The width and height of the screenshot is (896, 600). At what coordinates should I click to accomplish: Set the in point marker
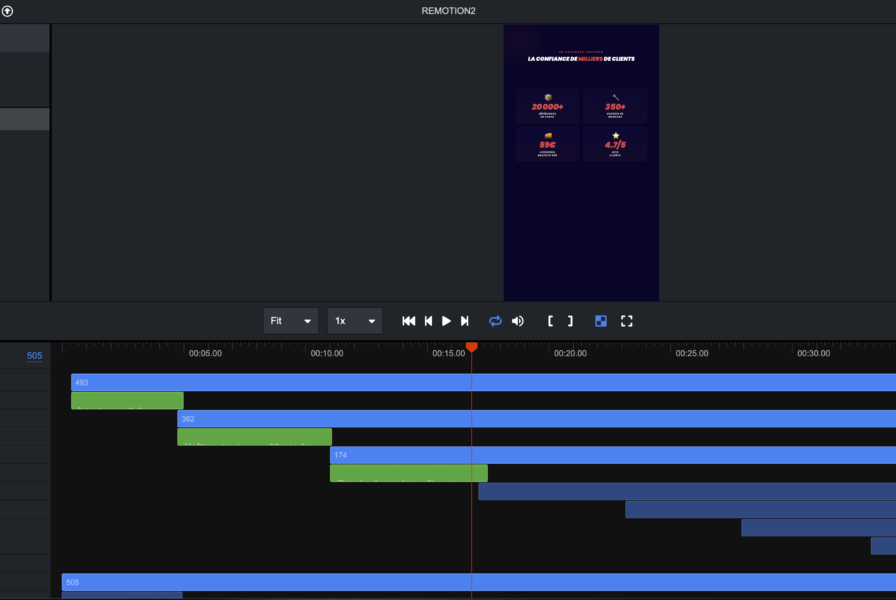pyautogui.click(x=550, y=321)
